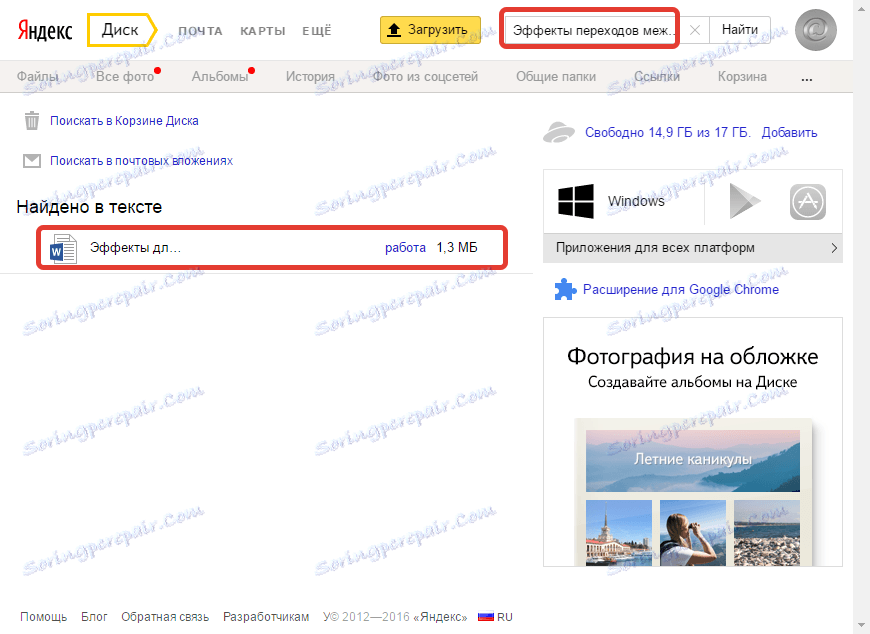
Task: Open the ПОЧТА section
Action: [x=200, y=31]
